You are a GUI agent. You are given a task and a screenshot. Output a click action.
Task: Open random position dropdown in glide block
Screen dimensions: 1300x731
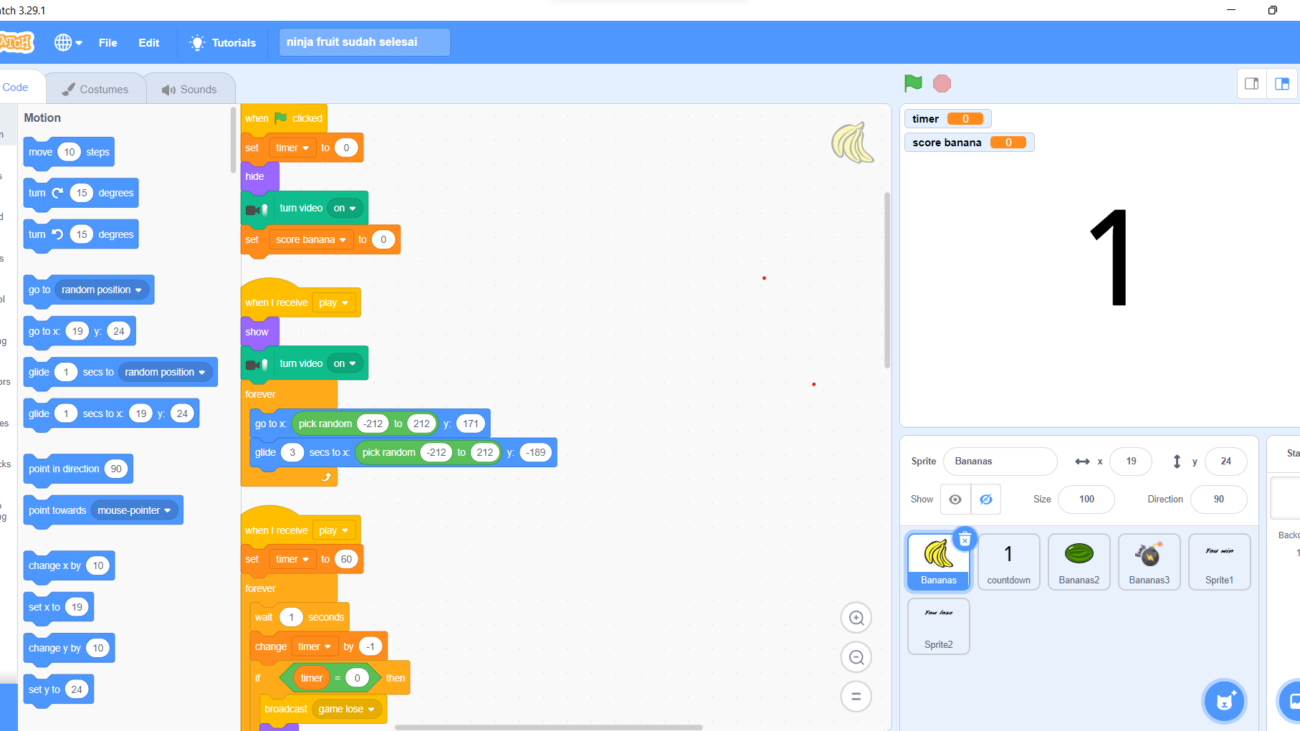tap(165, 372)
